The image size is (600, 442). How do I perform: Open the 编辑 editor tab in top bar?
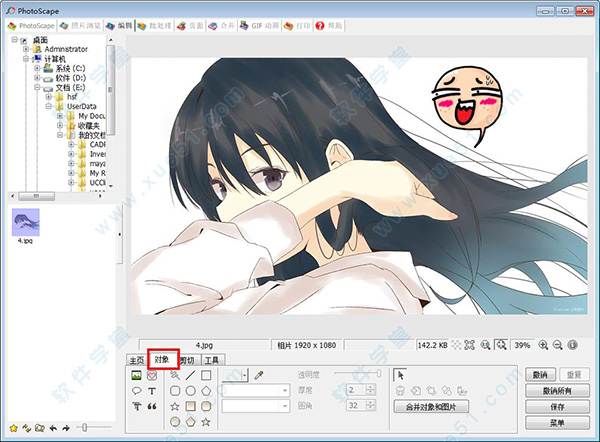click(119, 26)
